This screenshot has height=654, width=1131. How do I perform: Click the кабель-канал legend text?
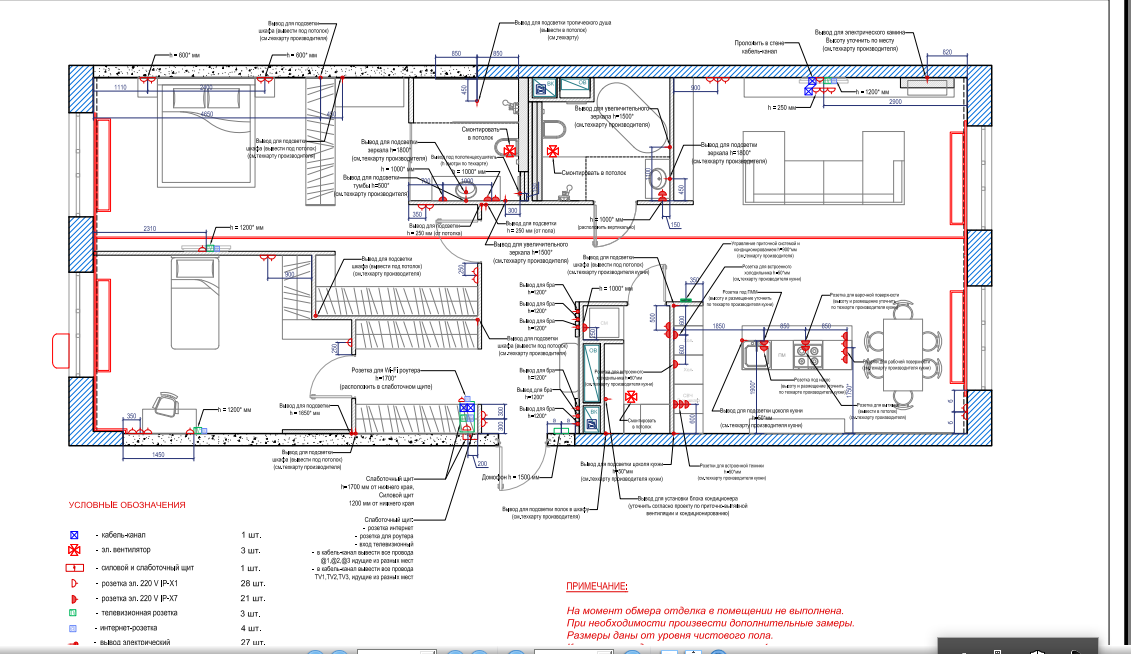pyautogui.click(x=124, y=537)
